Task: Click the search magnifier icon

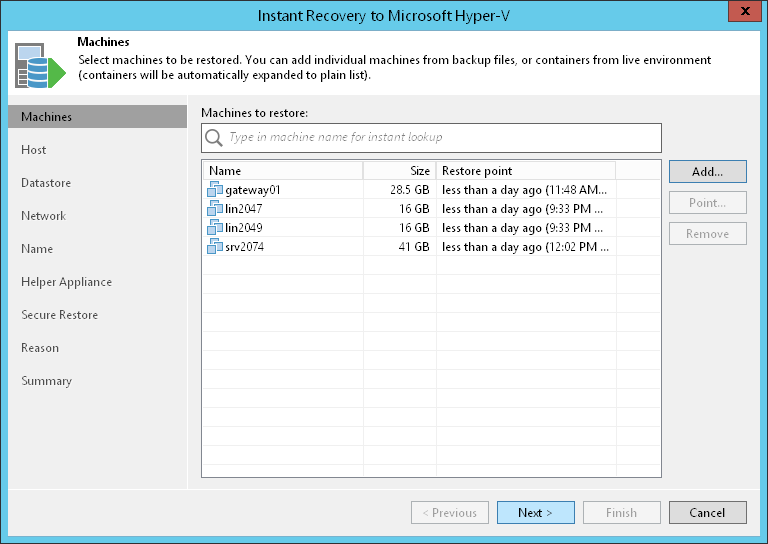Action: click(x=214, y=137)
